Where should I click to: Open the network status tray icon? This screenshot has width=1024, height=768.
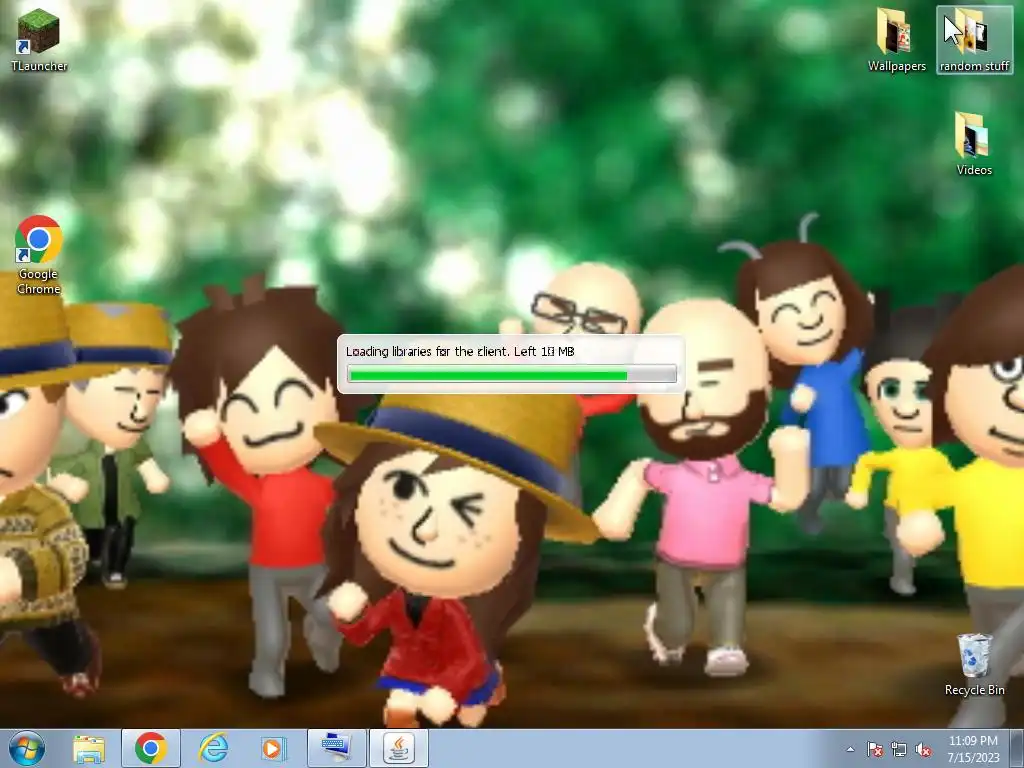899,749
